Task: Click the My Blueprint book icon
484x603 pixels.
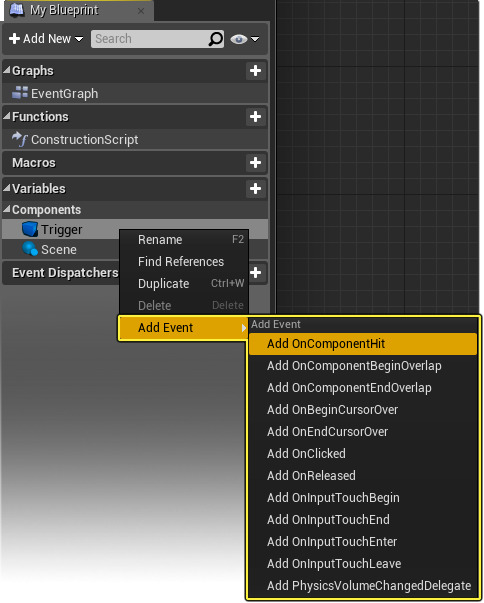Action: click(16, 10)
